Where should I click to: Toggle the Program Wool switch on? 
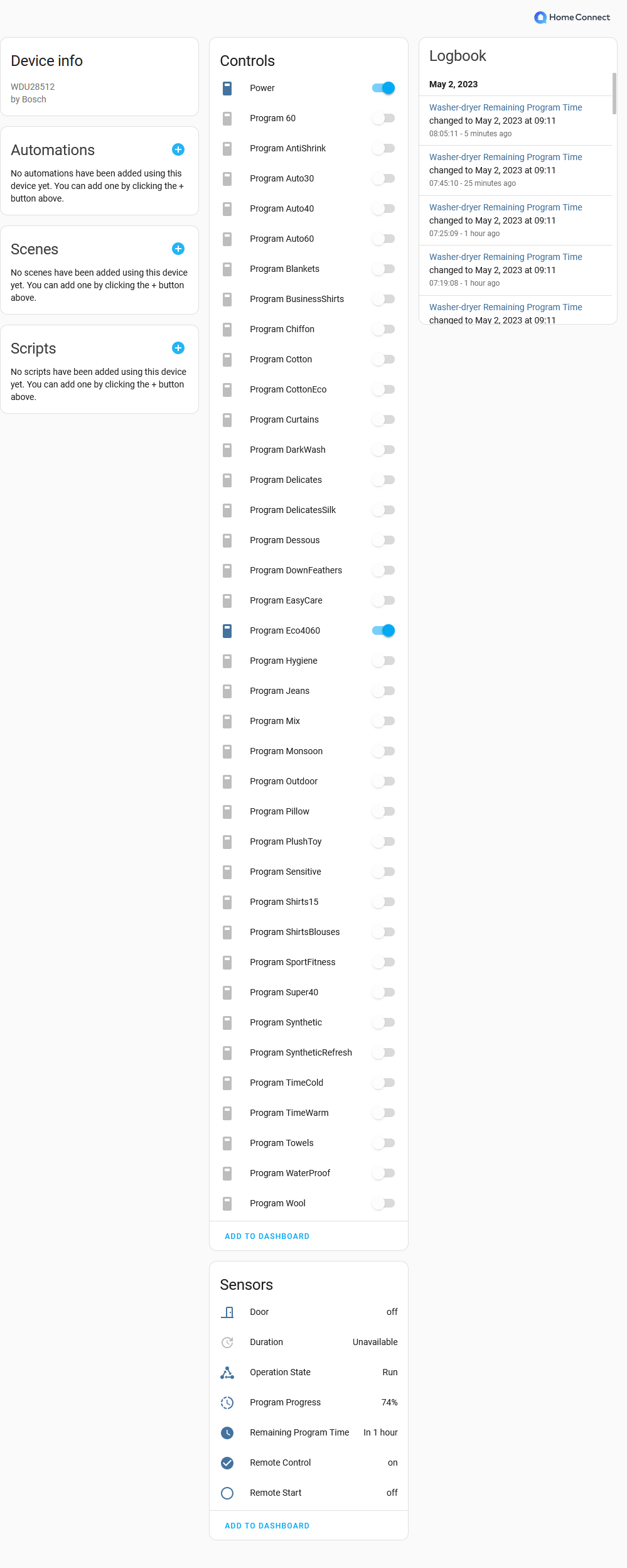point(383,1203)
